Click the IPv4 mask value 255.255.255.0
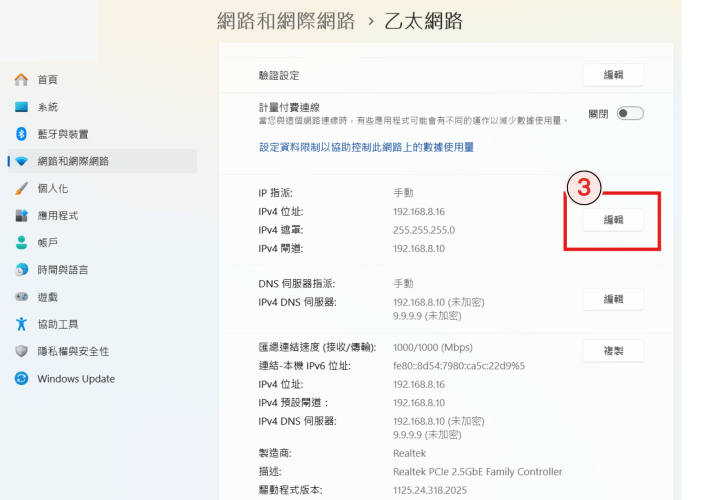The image size is (707, 500). 424,230
